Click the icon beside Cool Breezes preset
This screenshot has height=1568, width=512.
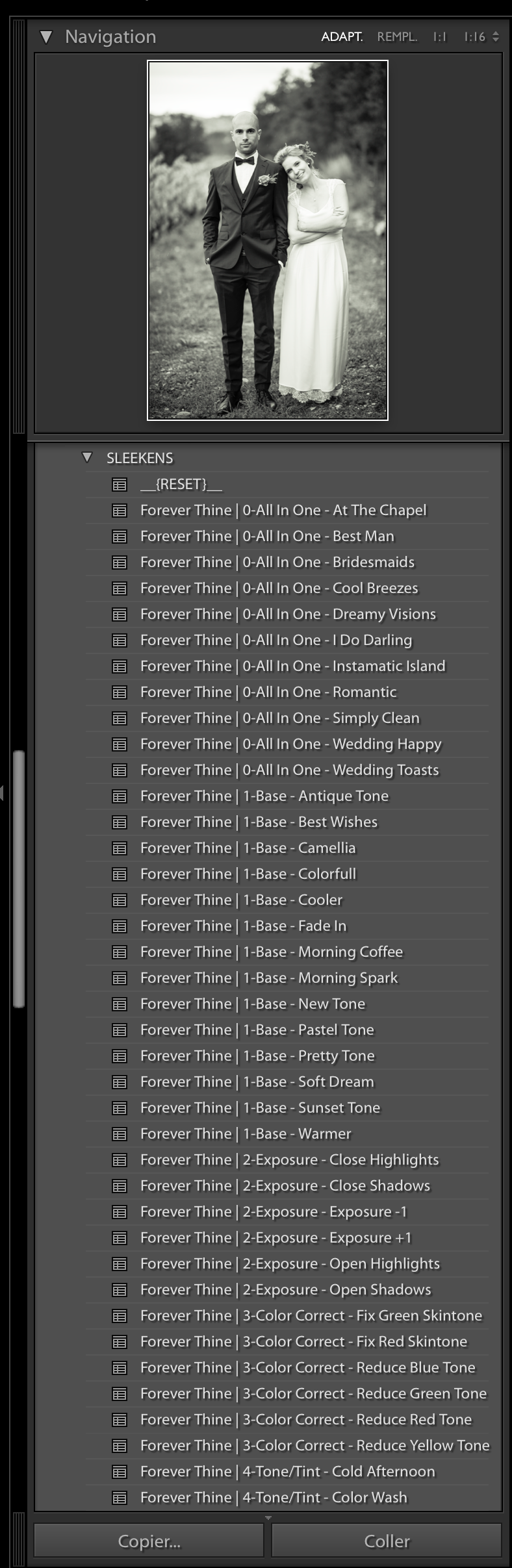120,588
